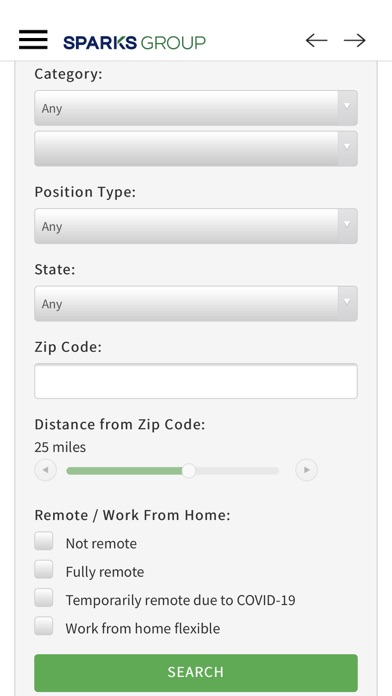Open the hamburger navigation menu

point(33,40)
